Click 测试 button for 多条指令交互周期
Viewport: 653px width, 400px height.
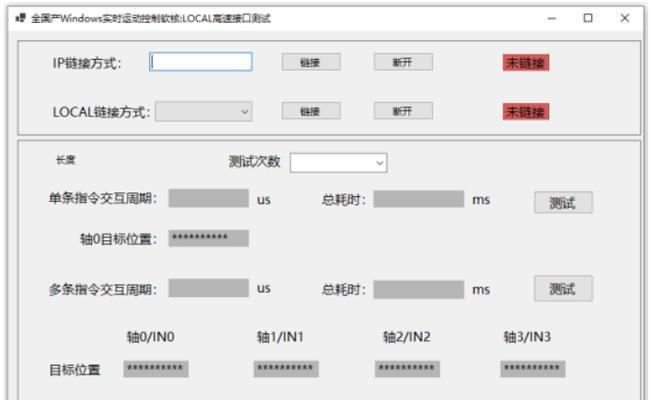[x=563, y=288]
